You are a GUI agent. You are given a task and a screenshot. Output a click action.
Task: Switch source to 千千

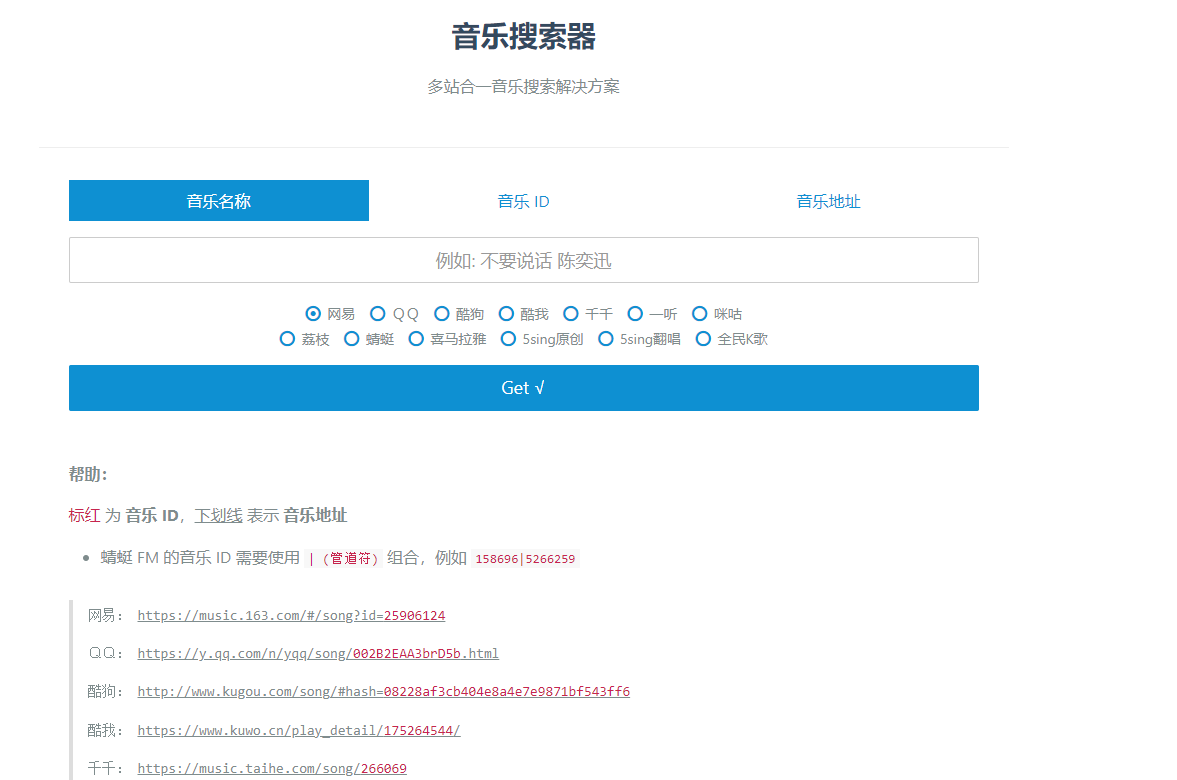[571, 314]
